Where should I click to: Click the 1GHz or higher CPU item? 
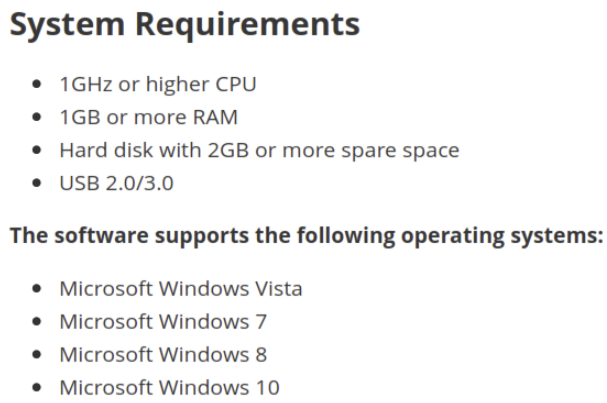(158, 84)
